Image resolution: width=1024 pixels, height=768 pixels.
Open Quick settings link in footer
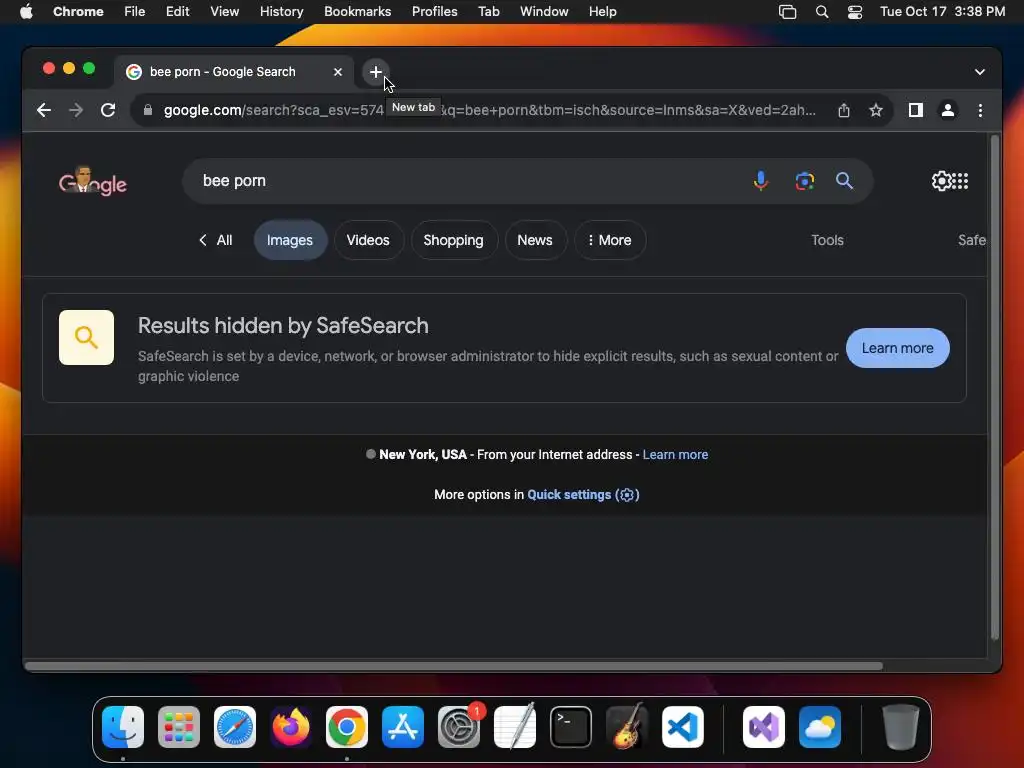[583, 495]
